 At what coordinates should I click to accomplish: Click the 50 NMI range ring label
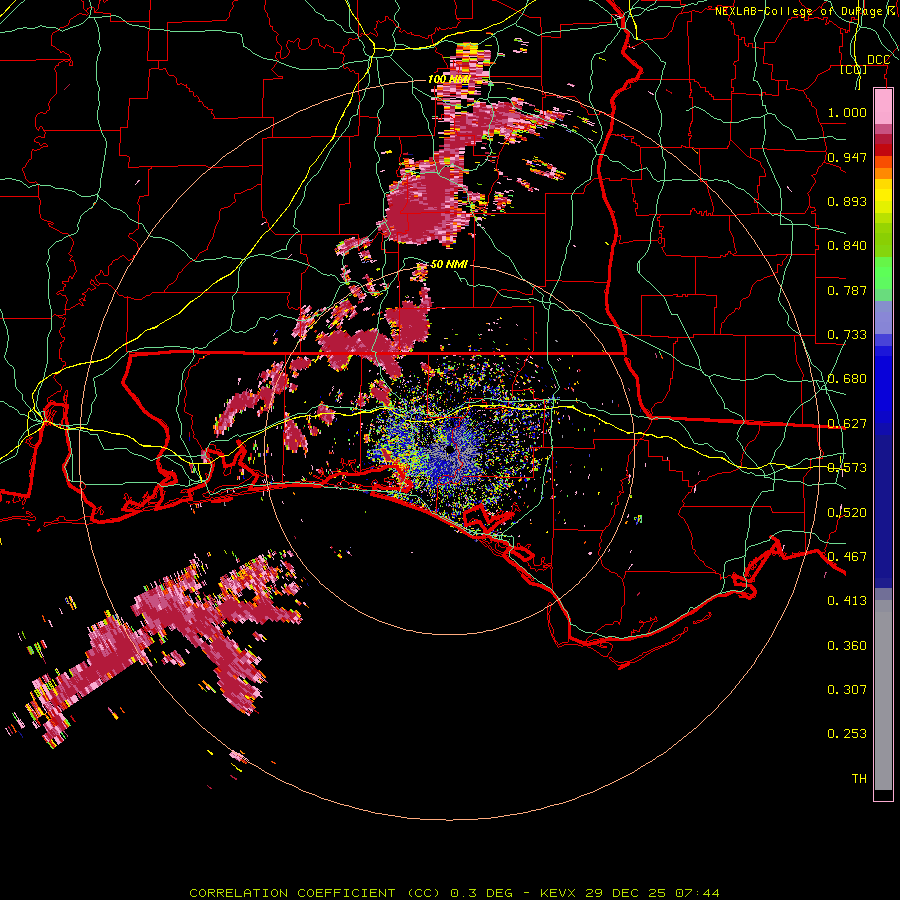click(x=449, y=264)
